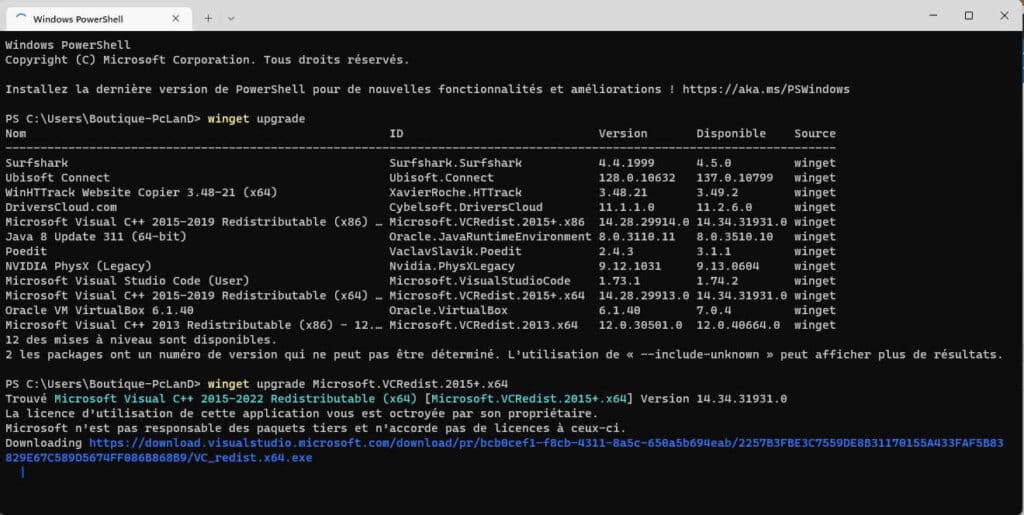Click the VirtualBox available version '7.0.4'

coord(713,311)
